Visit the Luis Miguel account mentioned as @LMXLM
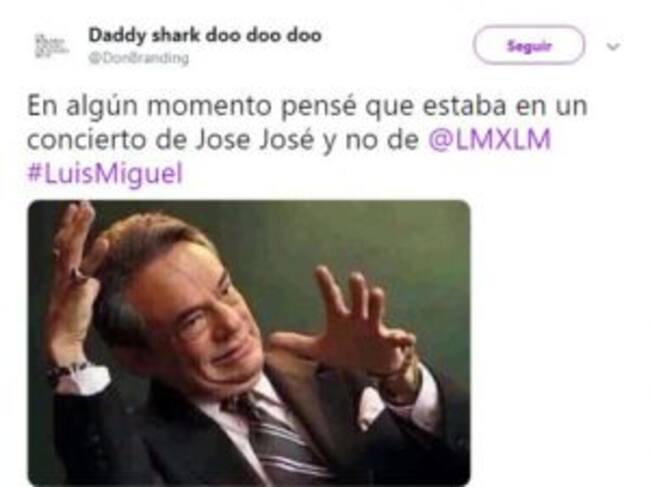The height and width of the screenshot is (487, 650). point(489,139)
